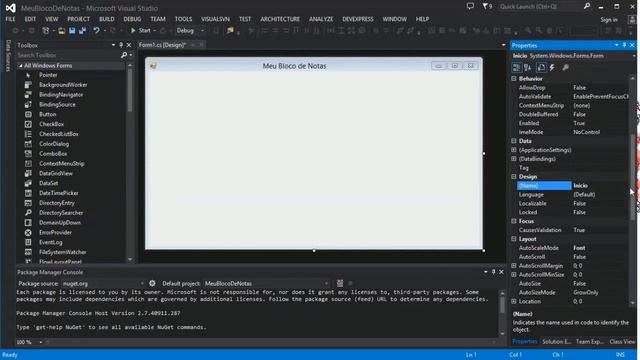Image resolution: width=640 pixels, height=360 pixels.
Task: Click the Sign in link
Action: coord(609,20)
